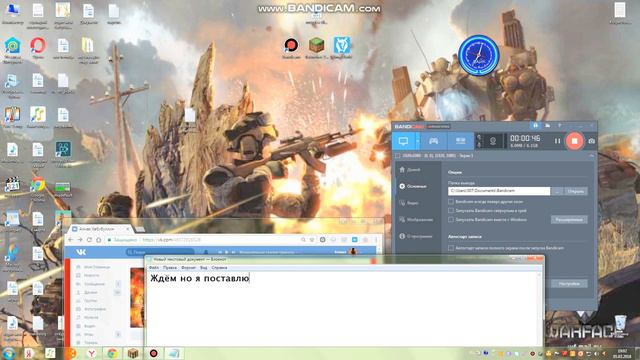Open the О программе tab in Bandicam

(416, 236)
